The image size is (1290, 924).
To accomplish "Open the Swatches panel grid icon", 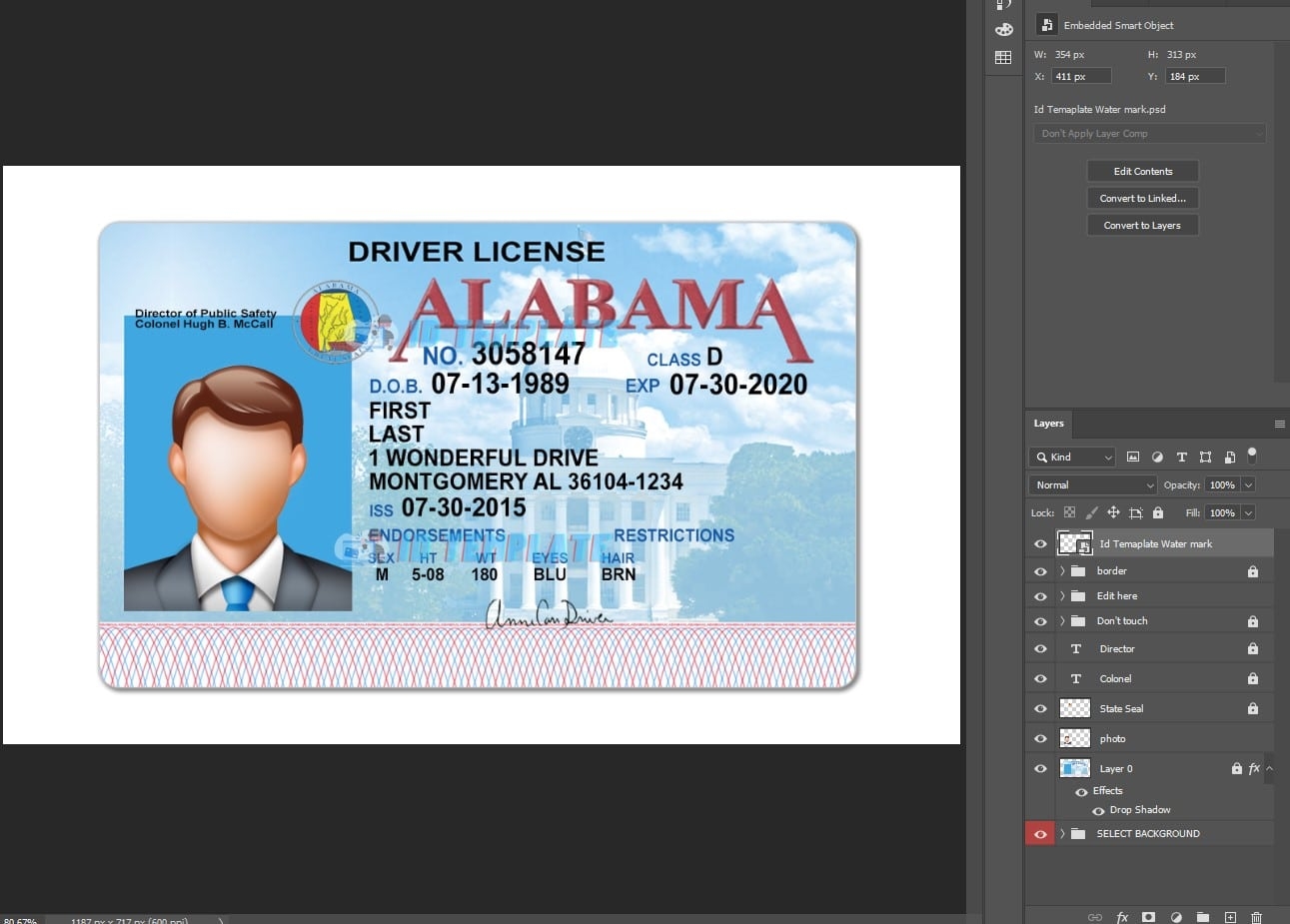I will pyautogui.click(x=1003, y=58).
